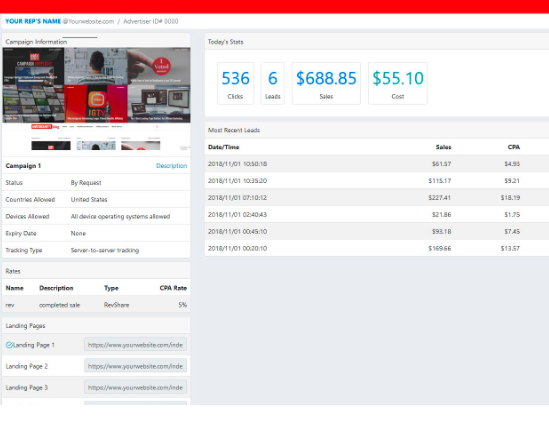
Task: Select the lead dated 2018/11/01 02:40:43
Action: click(x=377, y=214)
